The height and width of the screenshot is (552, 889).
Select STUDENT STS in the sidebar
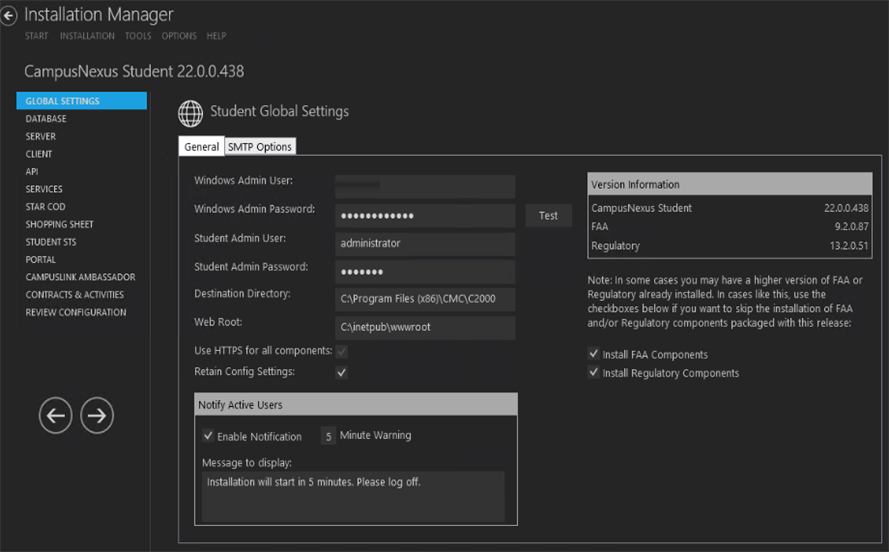pyautogui.click(x=50, y=241)
